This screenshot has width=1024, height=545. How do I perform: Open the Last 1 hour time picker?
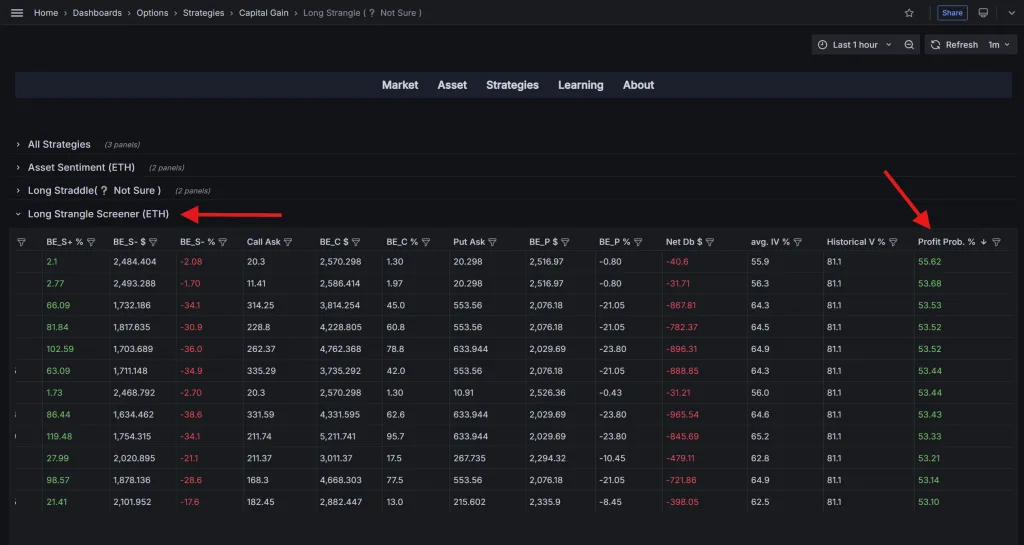pos(855,45)
